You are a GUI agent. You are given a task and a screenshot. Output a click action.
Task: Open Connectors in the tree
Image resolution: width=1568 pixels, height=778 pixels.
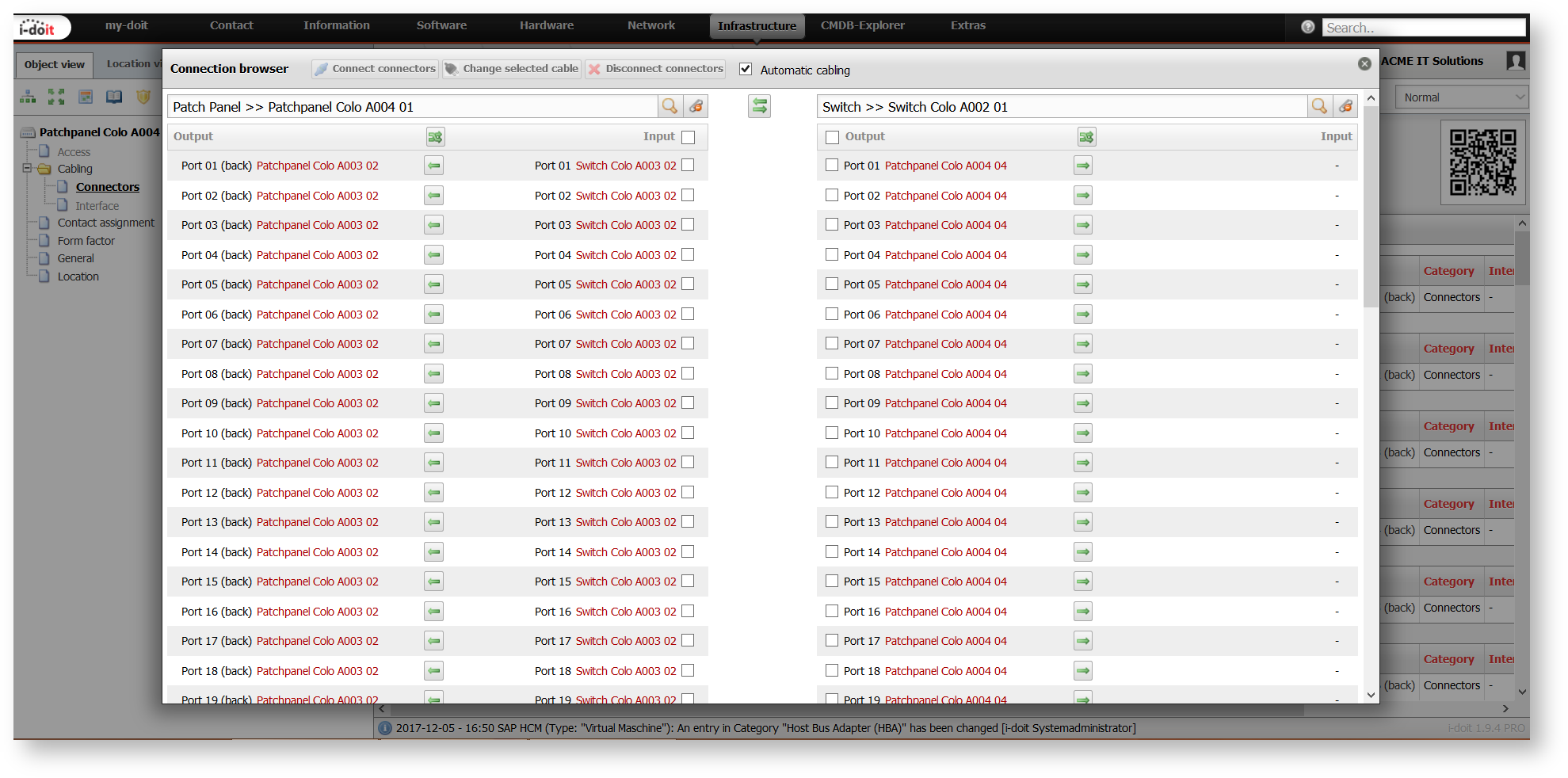point(108,187)
